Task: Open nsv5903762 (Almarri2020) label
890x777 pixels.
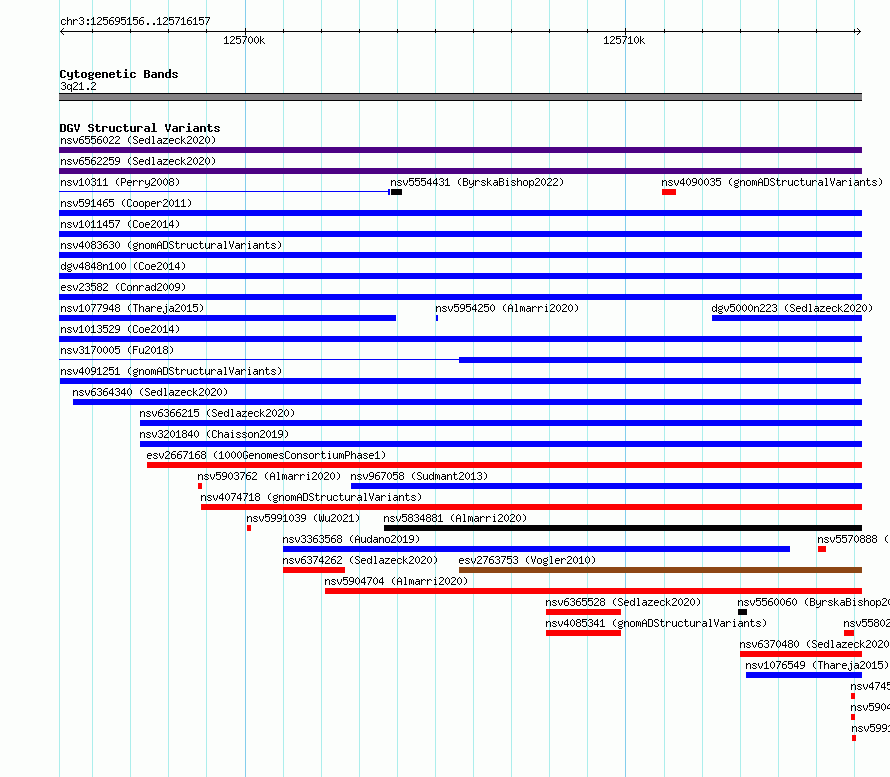Action: [269, 476]
